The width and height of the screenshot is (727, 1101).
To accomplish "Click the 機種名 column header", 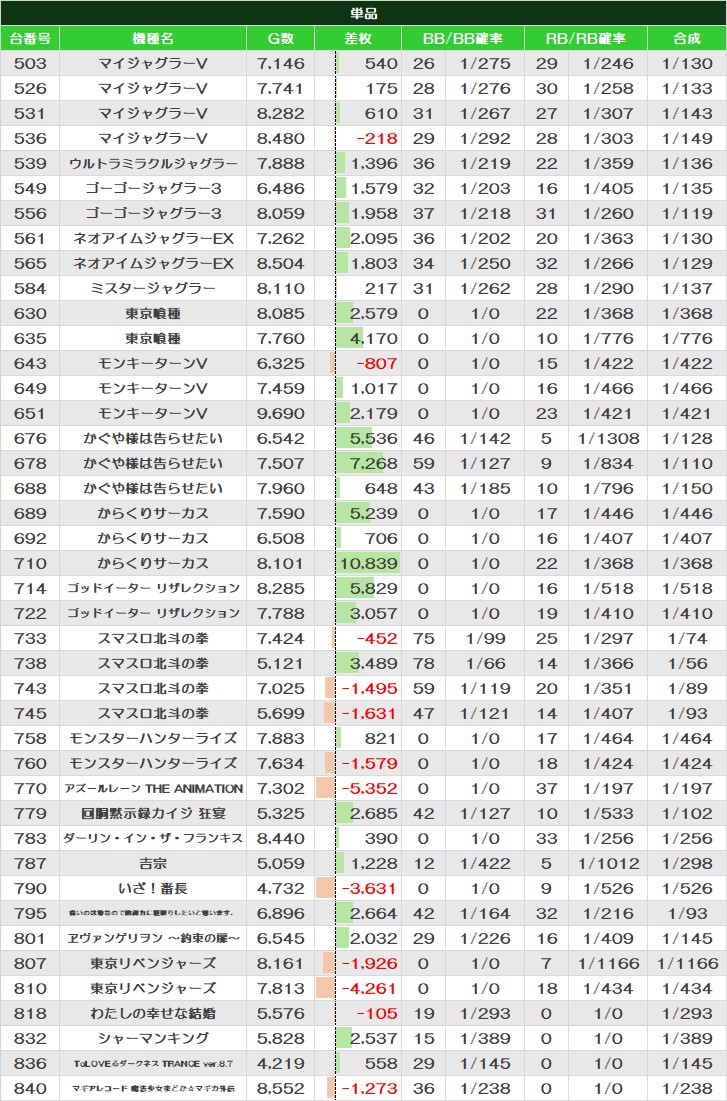I will [153, 39].
